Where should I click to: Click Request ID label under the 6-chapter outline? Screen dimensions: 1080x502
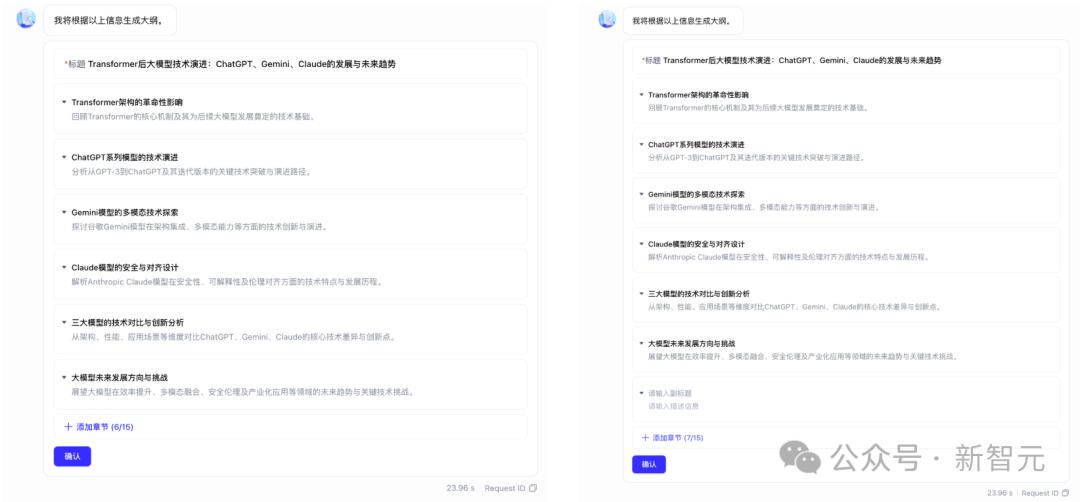[505, 488]
